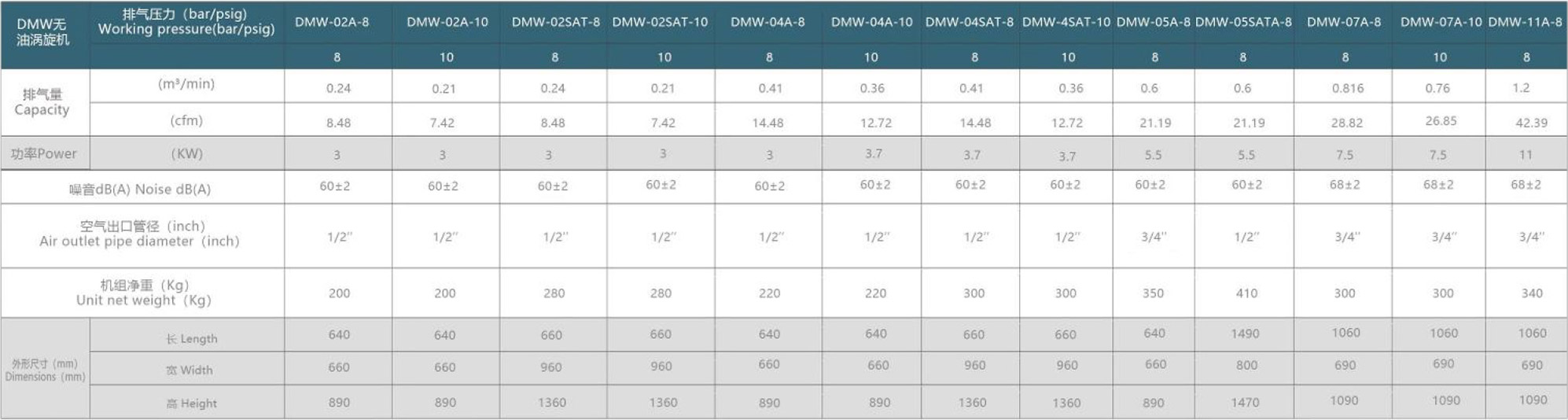Select the DMW-05SATA-8 model header
Image resolution: width=1568 pixels, height=420 pixels.
click(x=1243, y=22)
